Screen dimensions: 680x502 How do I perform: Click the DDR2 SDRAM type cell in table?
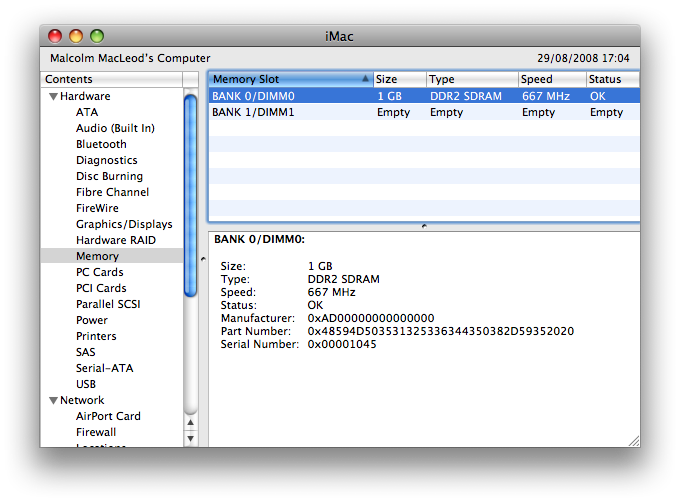pos(466,96)
